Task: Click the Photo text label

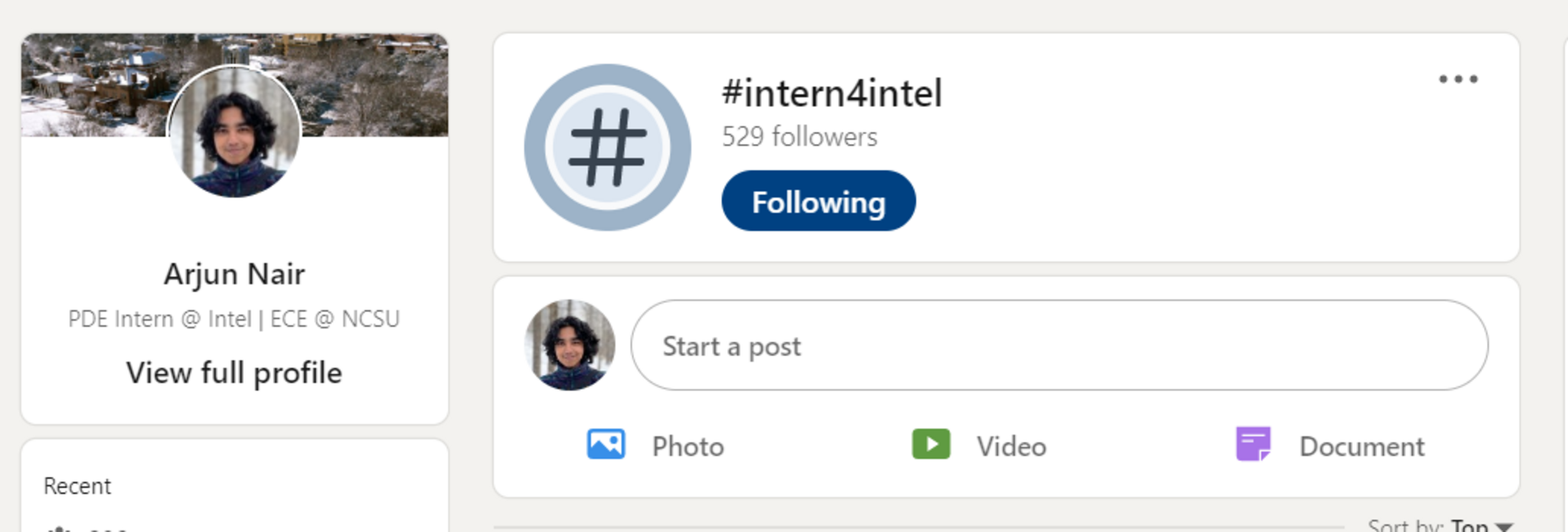Action: [688, 446]
